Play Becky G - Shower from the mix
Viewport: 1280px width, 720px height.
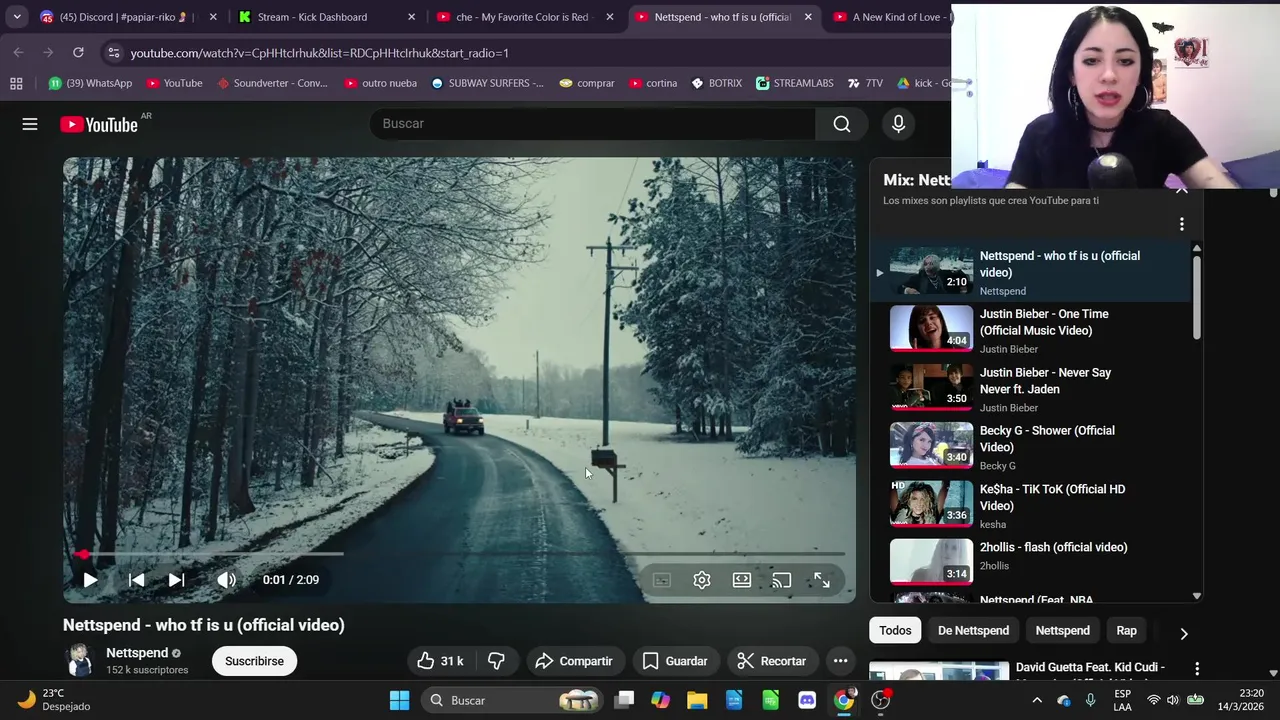click(x=1030, y=446)
